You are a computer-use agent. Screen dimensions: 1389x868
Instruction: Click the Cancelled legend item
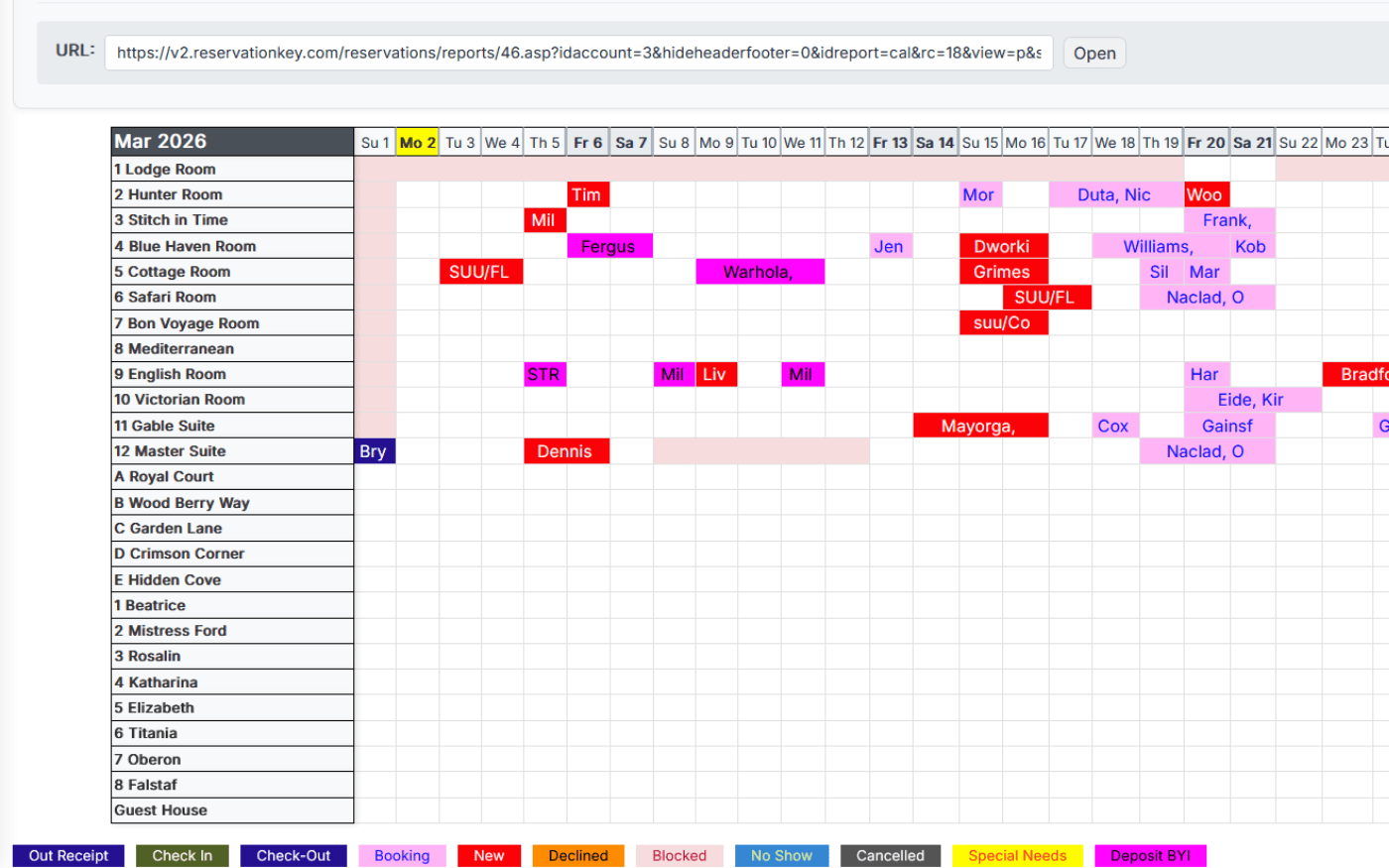pyautogui.click(x=890, y=855)
